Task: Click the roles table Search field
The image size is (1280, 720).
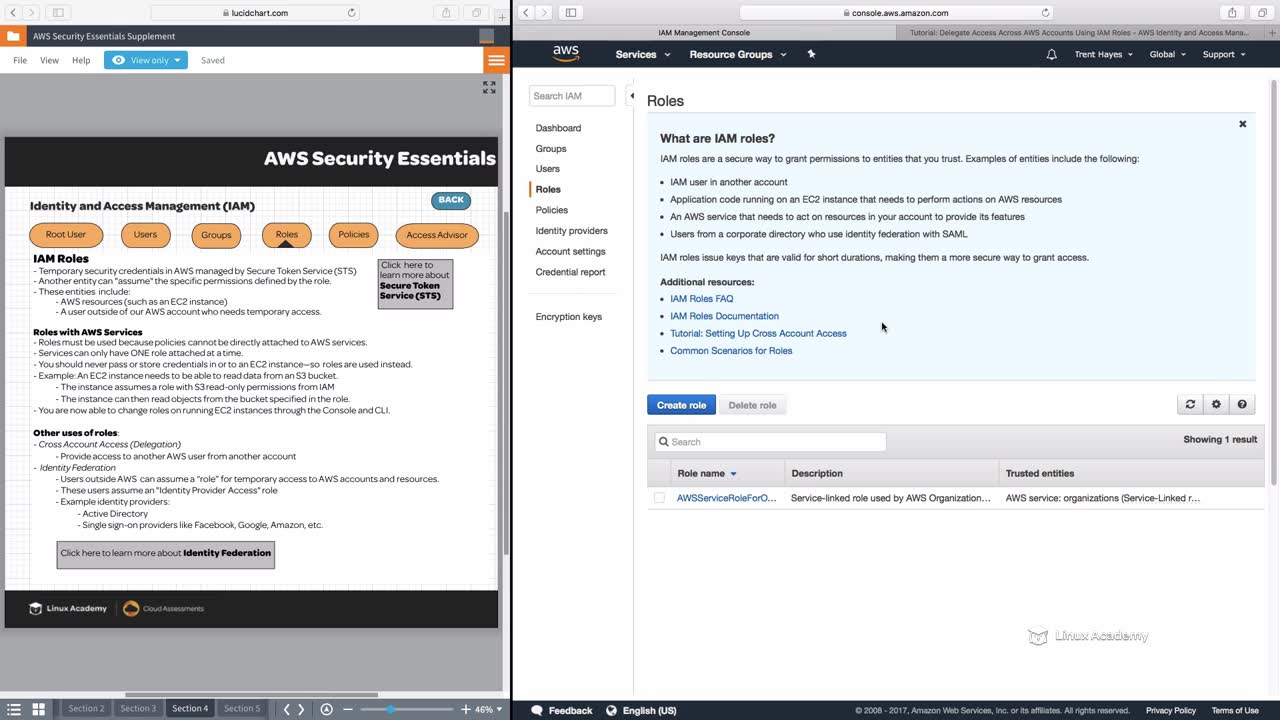Action: click(x=770, y=442)
